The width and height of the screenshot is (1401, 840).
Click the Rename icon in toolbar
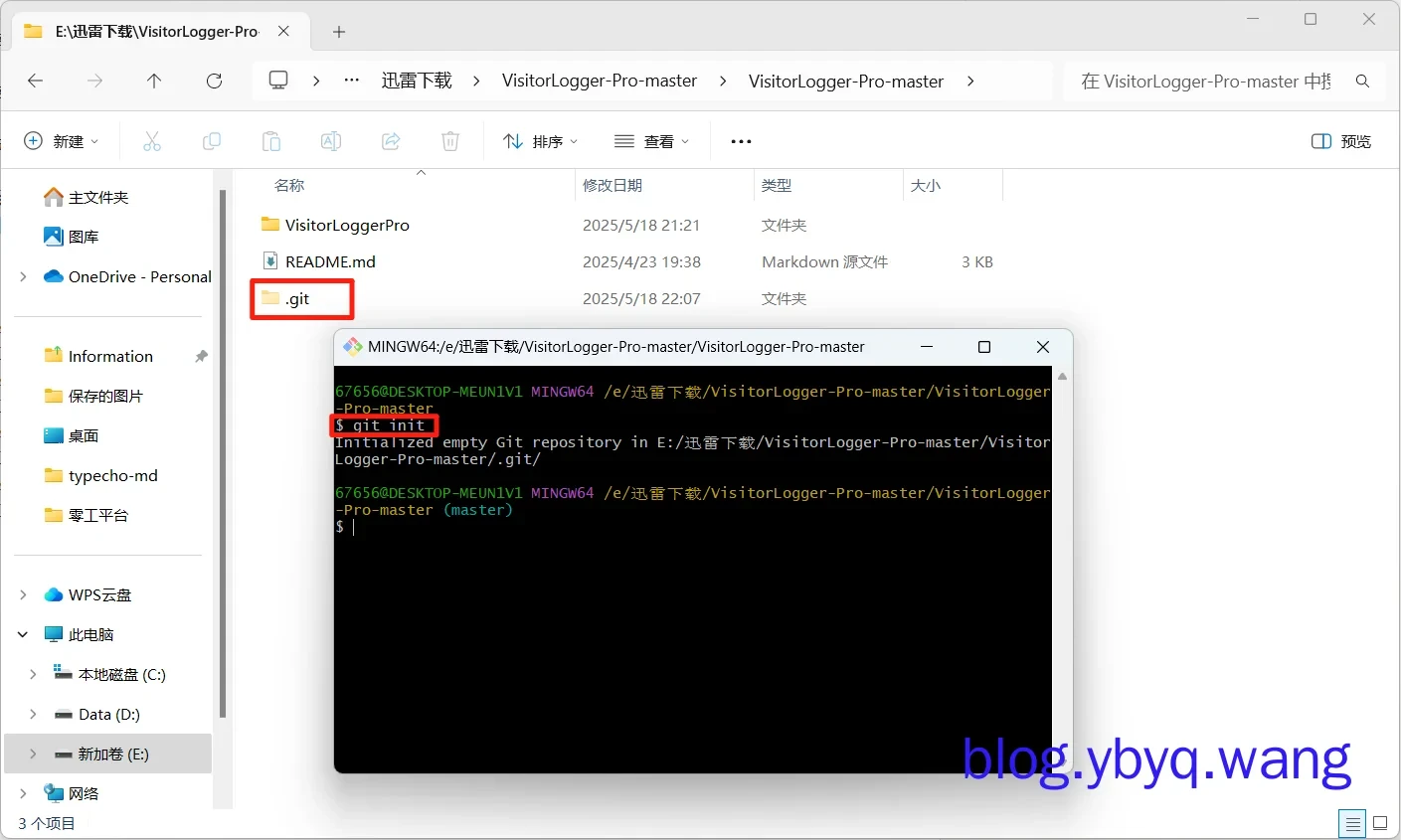tap(331, 141)
